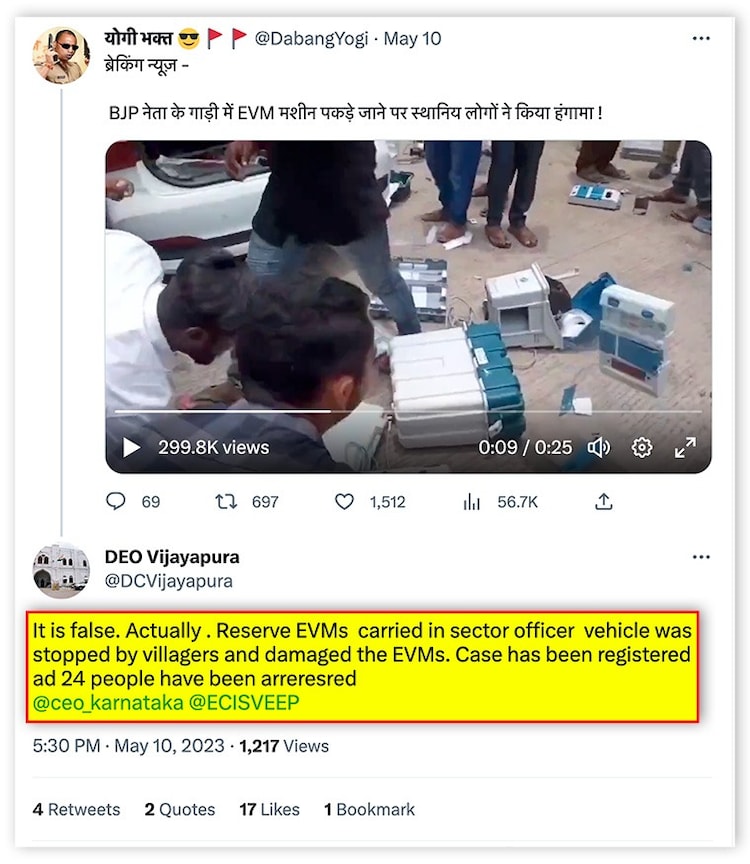
Task: Show the 17 Likes list
Action: pyautogui.click(x=269, y=810)
